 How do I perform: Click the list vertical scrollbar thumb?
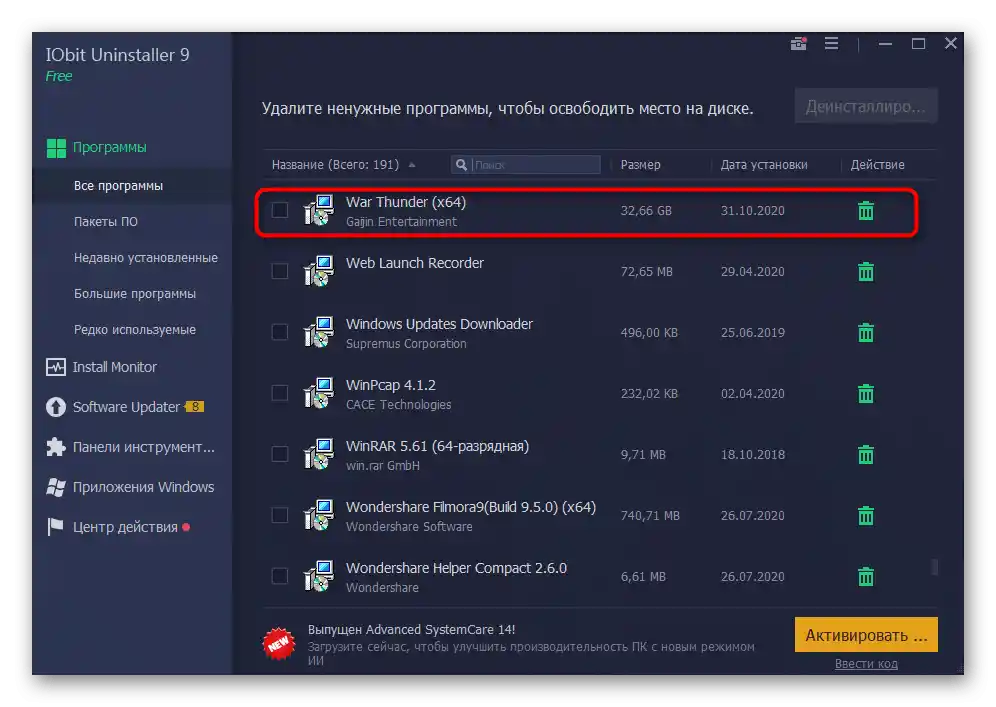point(934,566)
